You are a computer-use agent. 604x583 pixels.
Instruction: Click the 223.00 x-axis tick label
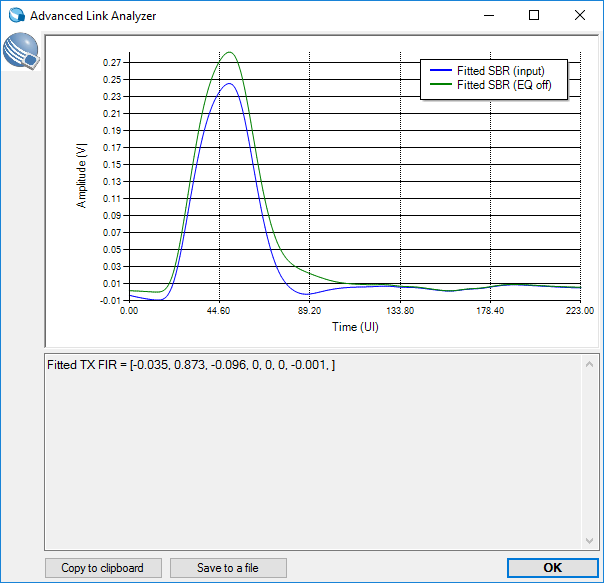[x=580, y=311]
